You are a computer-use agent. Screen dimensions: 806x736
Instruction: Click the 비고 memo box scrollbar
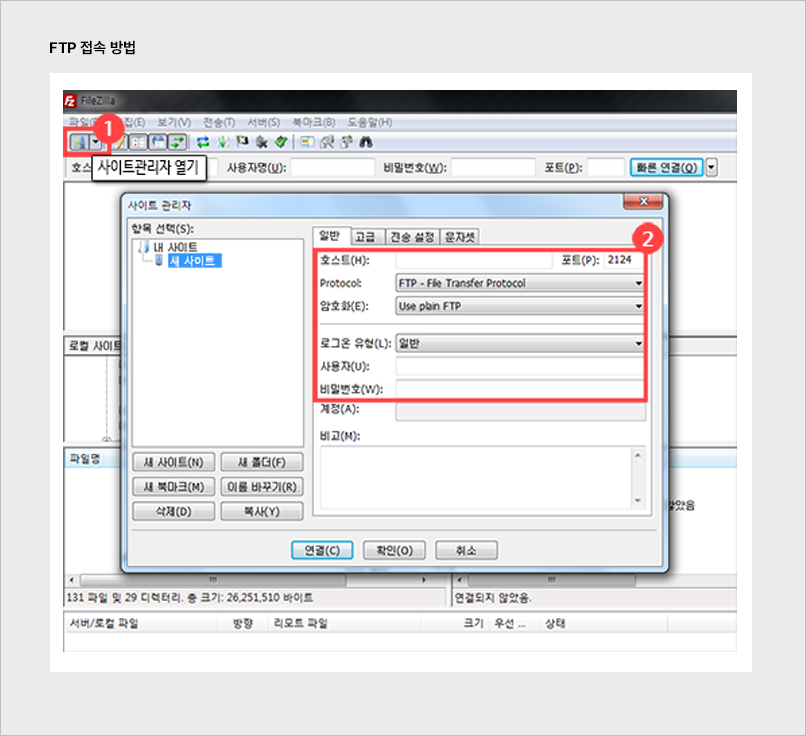tap(637, 477)
